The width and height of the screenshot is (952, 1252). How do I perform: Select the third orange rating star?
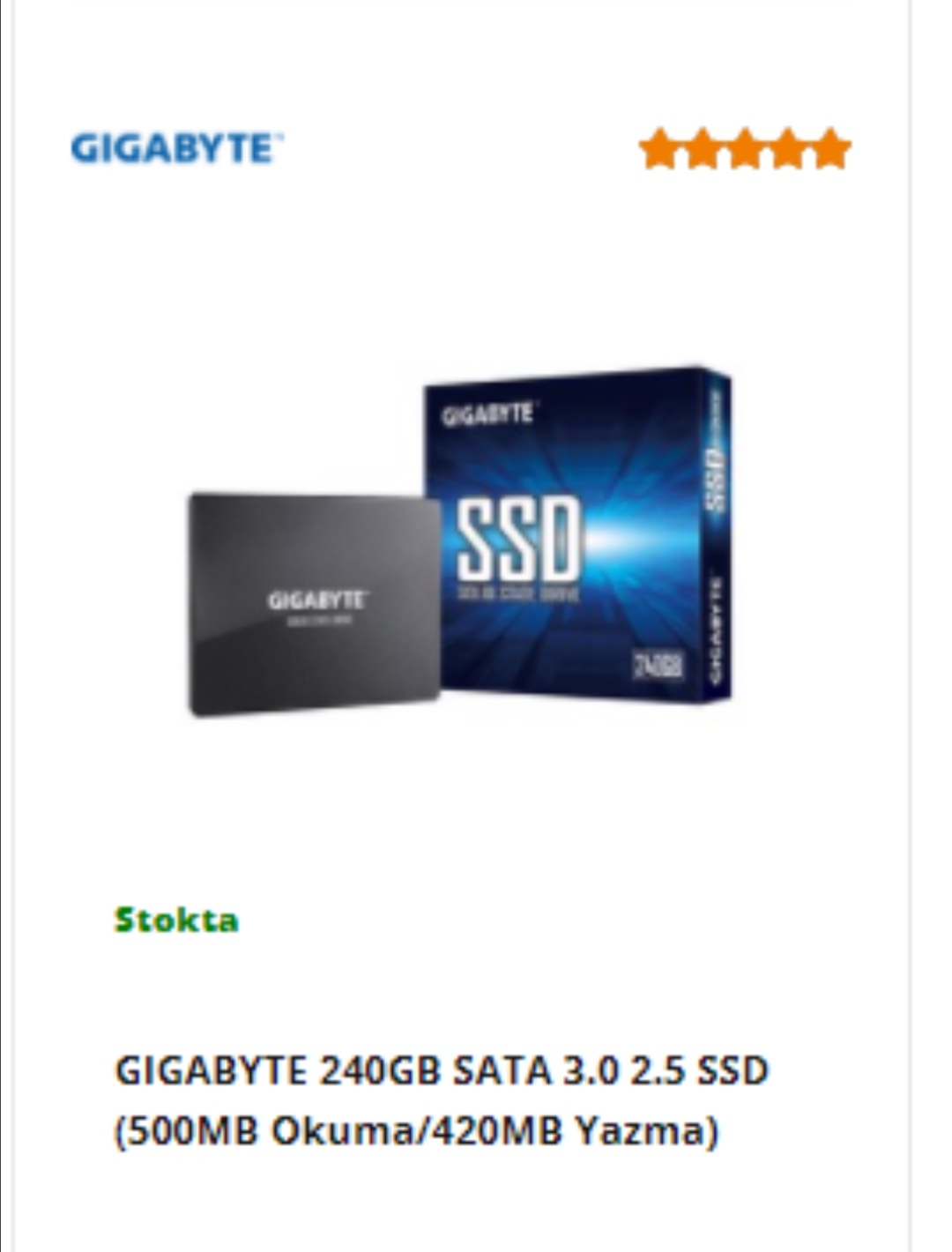click(x=745, y=149)
